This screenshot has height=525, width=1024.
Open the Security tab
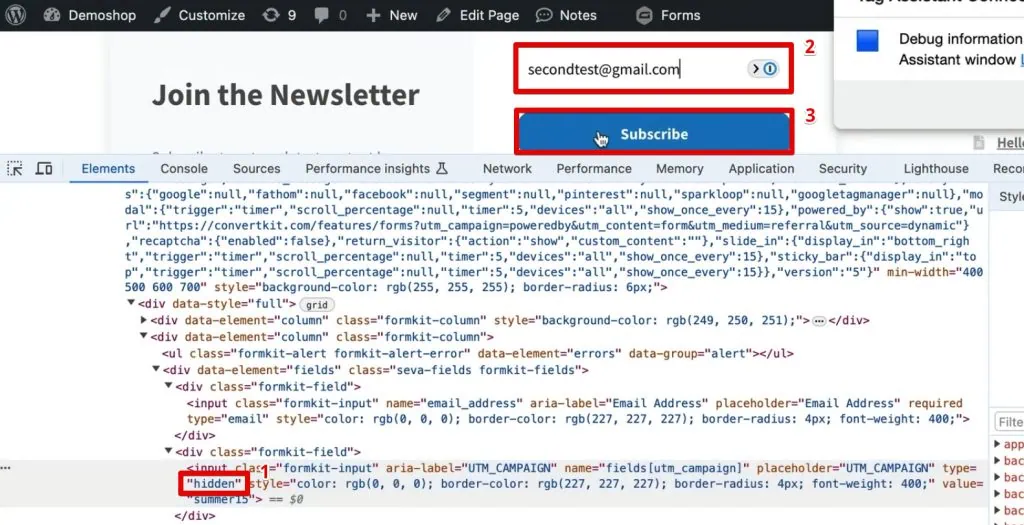(x=842, y=168)
